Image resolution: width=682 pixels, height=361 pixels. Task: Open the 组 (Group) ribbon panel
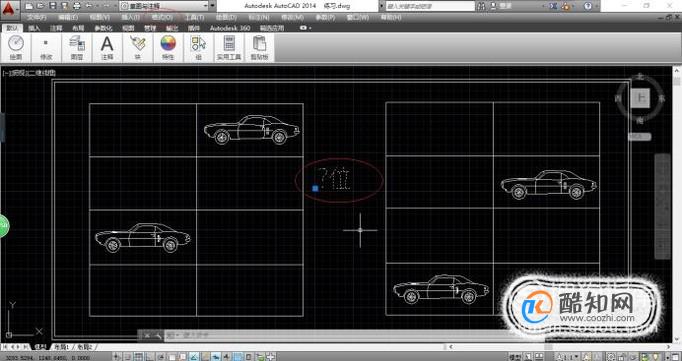click(x=198, y=47)
